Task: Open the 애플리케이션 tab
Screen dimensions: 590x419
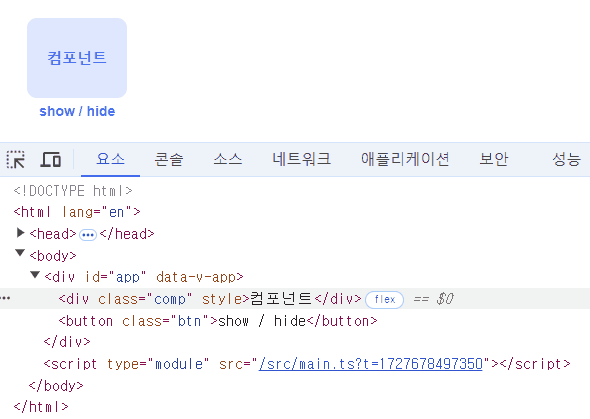Action: click(405, 159)
